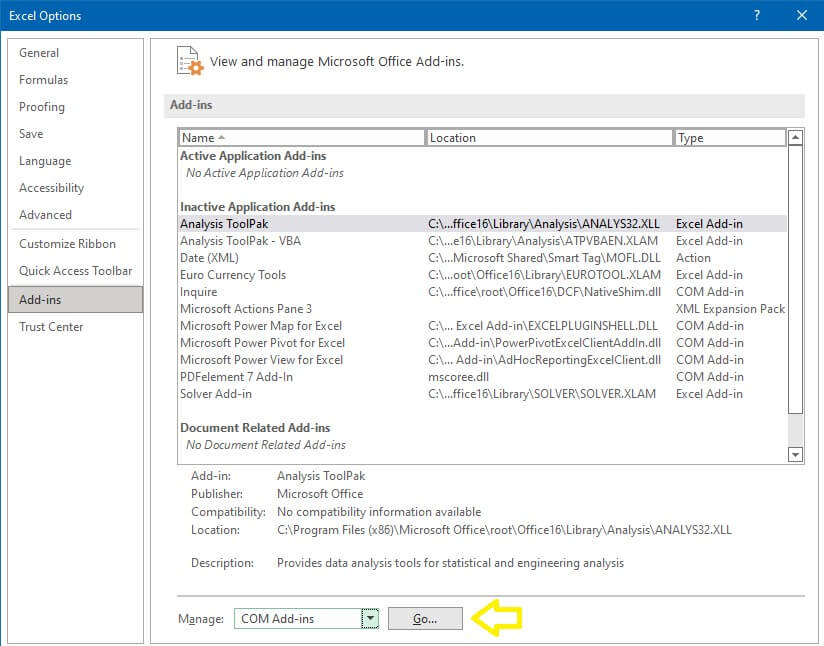Screen dimensions: 824x646
Task: Select the Analysis ToolPak - VBA row
Action: click(482, 241)
